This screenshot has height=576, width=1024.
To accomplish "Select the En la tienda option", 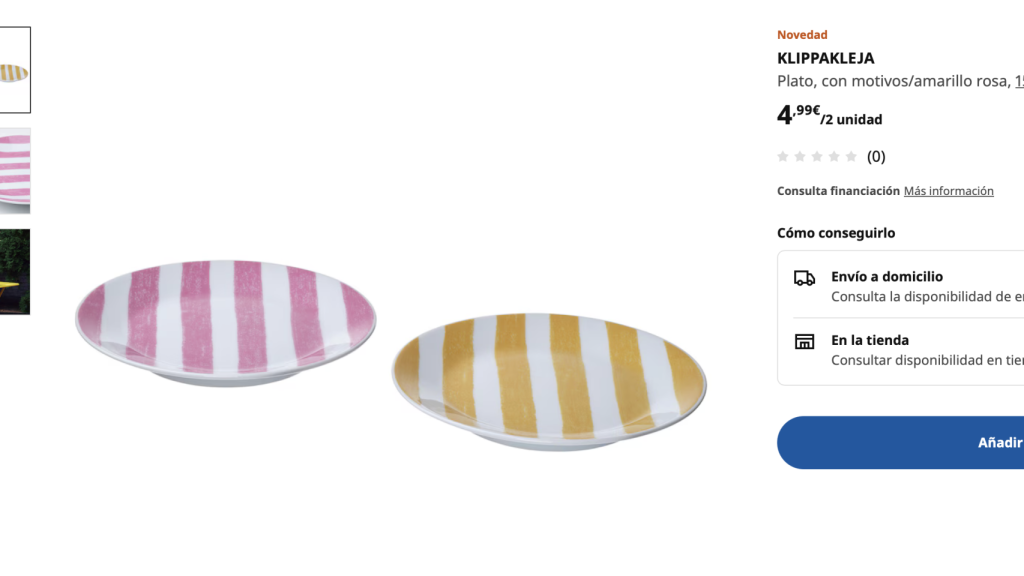I will [868, 340].
